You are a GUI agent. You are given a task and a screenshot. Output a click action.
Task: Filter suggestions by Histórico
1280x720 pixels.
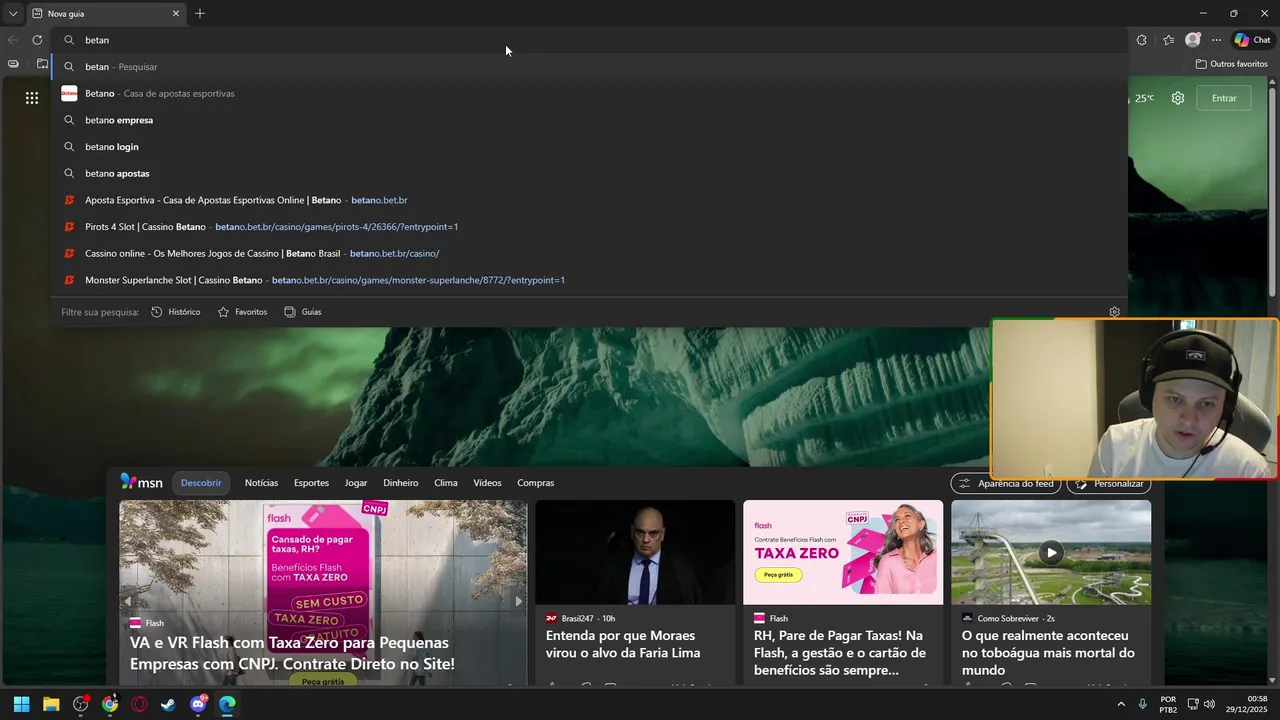coord(176,312)
